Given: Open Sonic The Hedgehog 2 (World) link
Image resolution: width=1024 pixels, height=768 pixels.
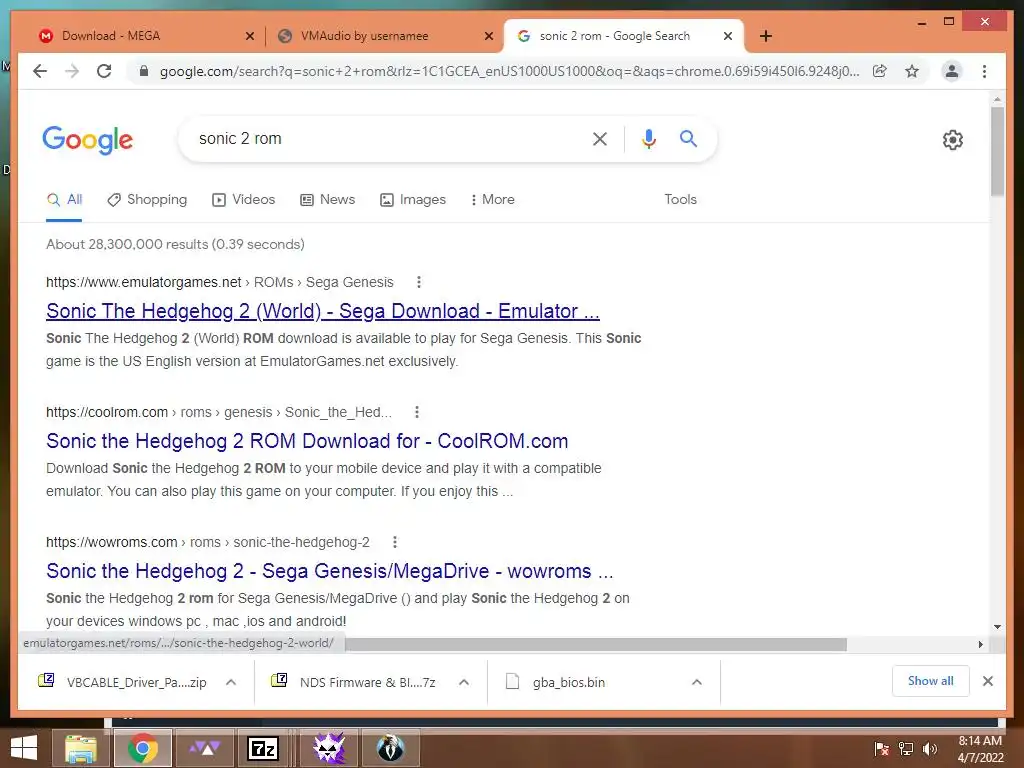Looking at the screenshot, I should click(x=323, y=311).
